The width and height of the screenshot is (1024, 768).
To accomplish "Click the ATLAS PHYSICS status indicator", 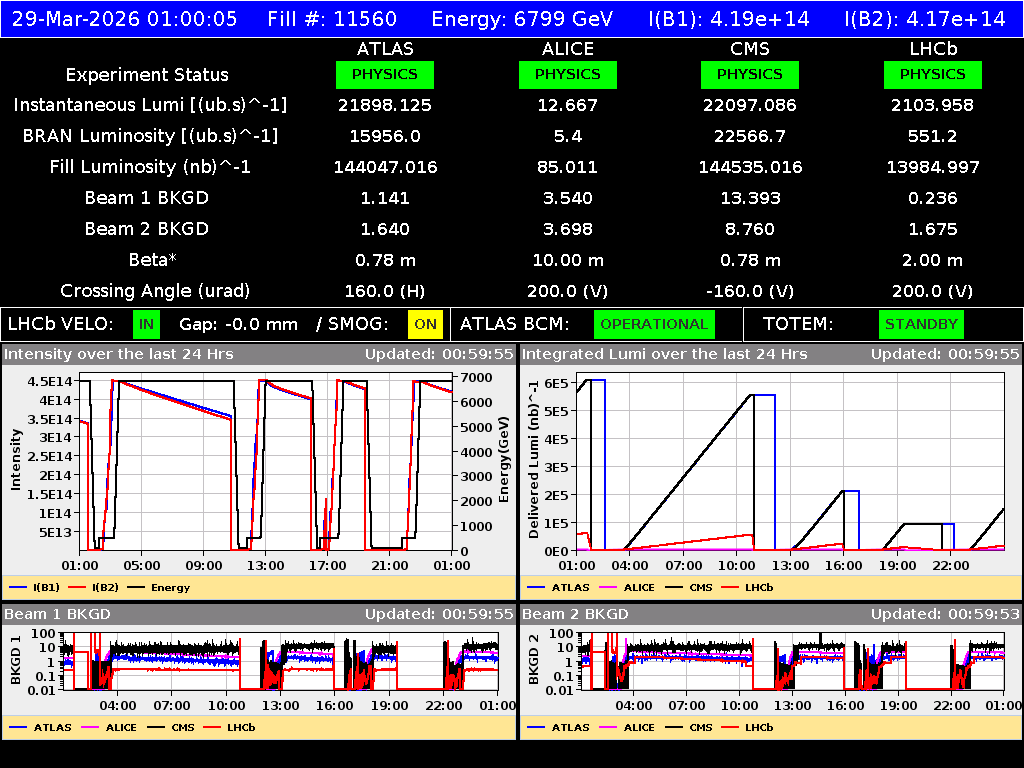I will pyautogui.click(x=385, y=74).
